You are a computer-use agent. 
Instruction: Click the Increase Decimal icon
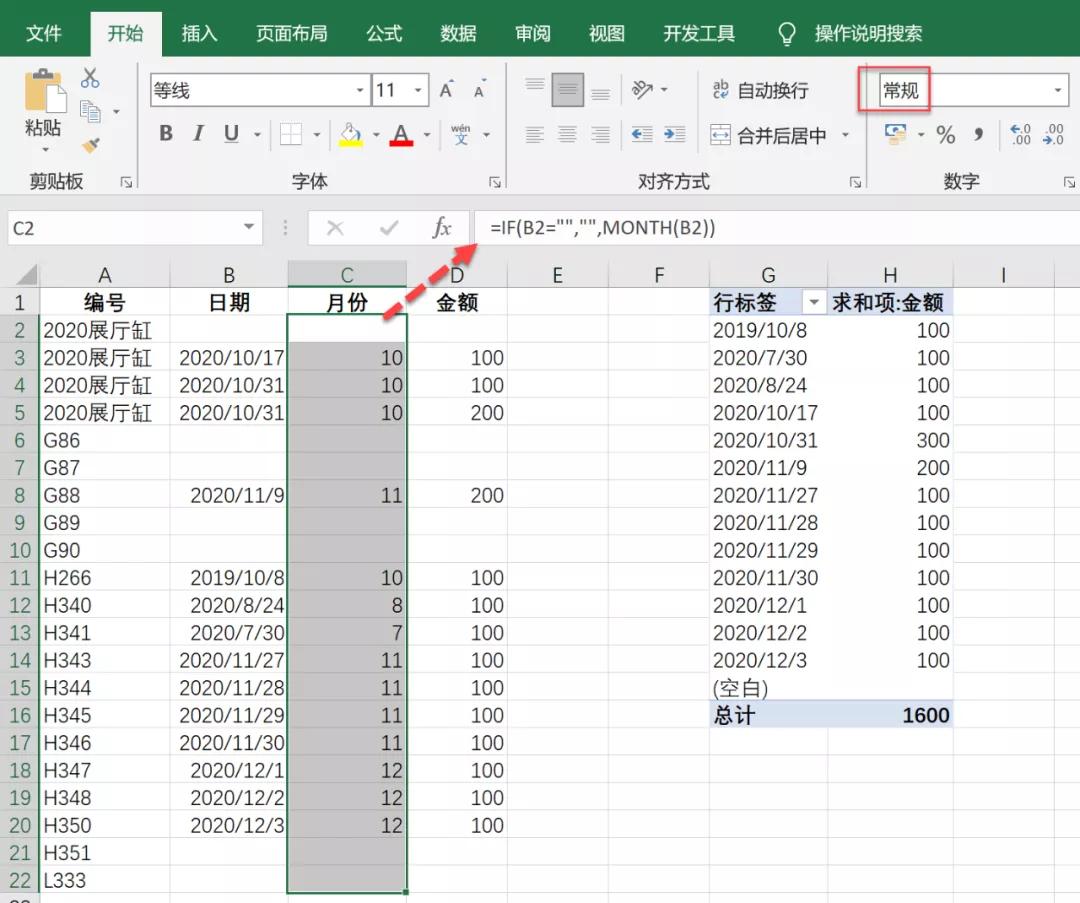pyautogui.click(x=1020, y=135)
